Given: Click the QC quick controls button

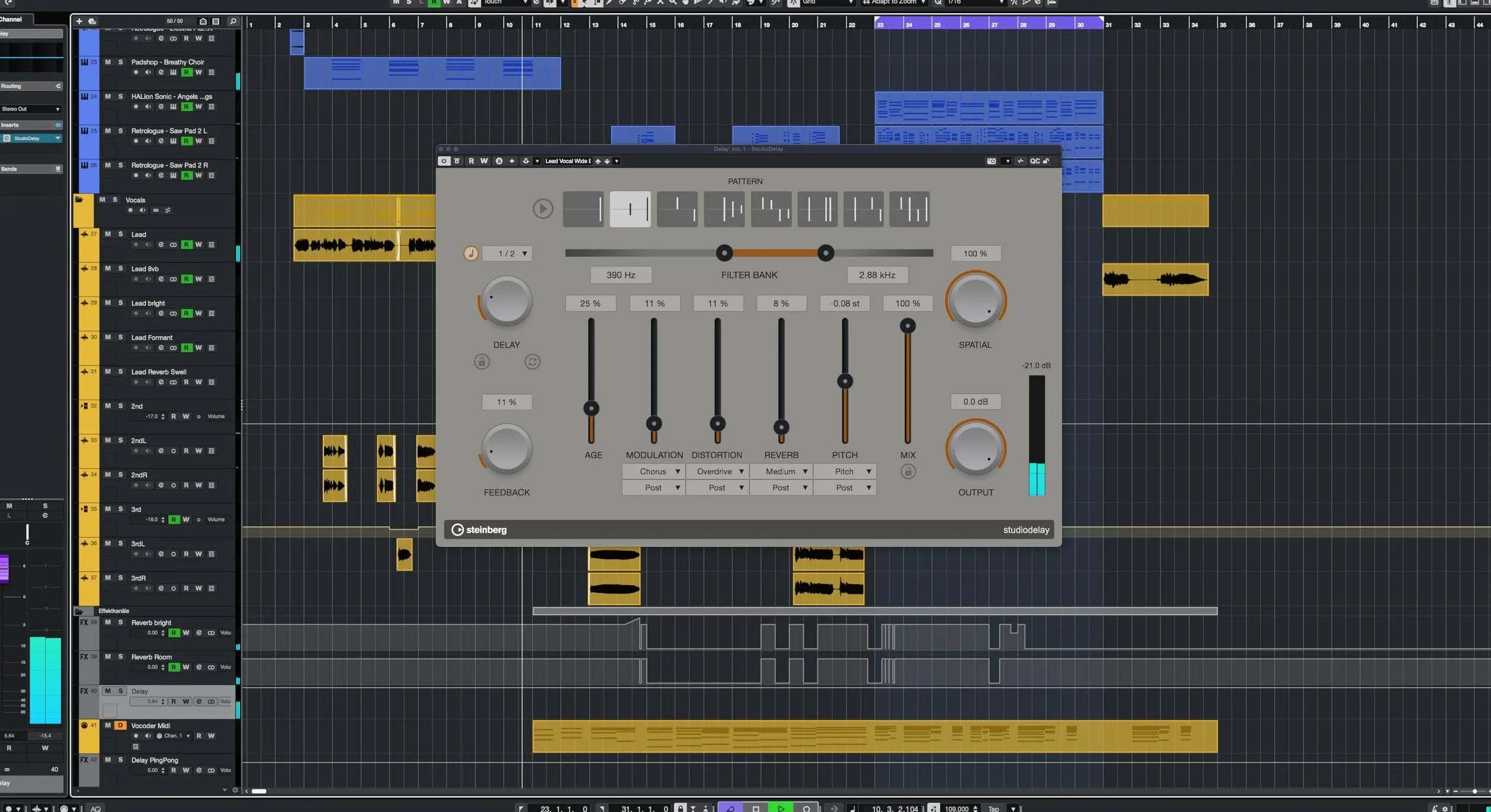Looking at the screenshot, I should pos(1035,161).
